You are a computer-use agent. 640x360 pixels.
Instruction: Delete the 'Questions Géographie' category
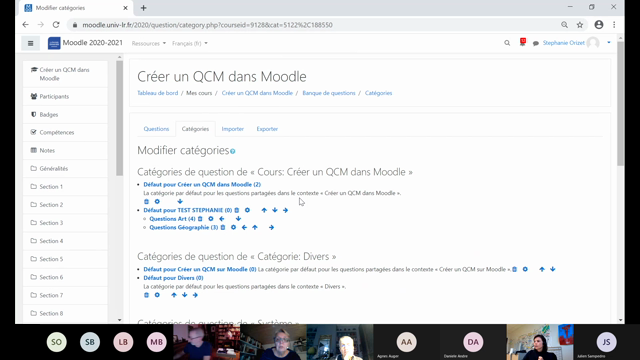tap(223, 227)
